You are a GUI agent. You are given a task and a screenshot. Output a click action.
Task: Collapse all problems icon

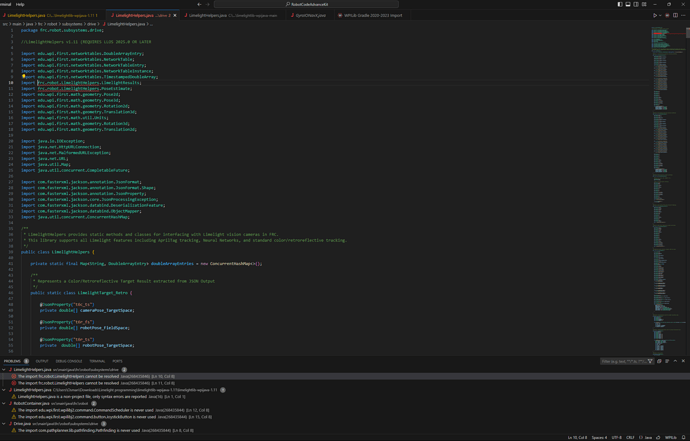pyautogui.click(x=659, y=361)
